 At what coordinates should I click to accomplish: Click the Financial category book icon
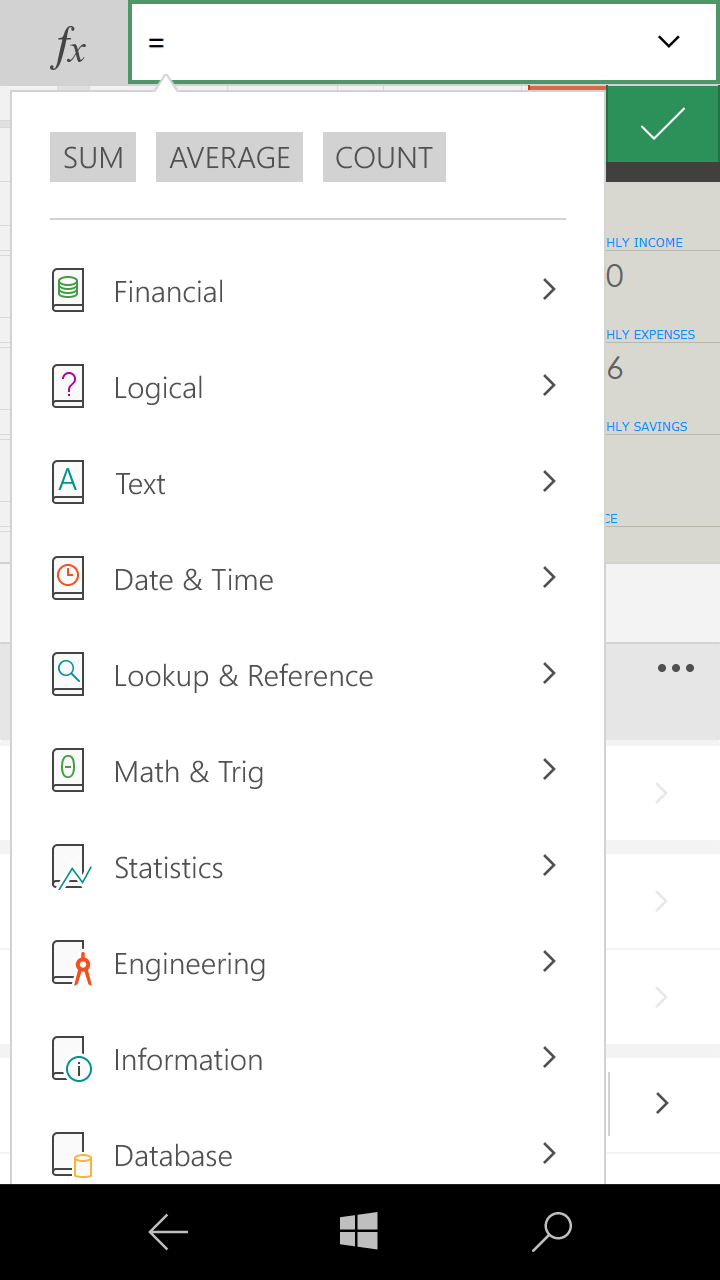click(68, 290)
